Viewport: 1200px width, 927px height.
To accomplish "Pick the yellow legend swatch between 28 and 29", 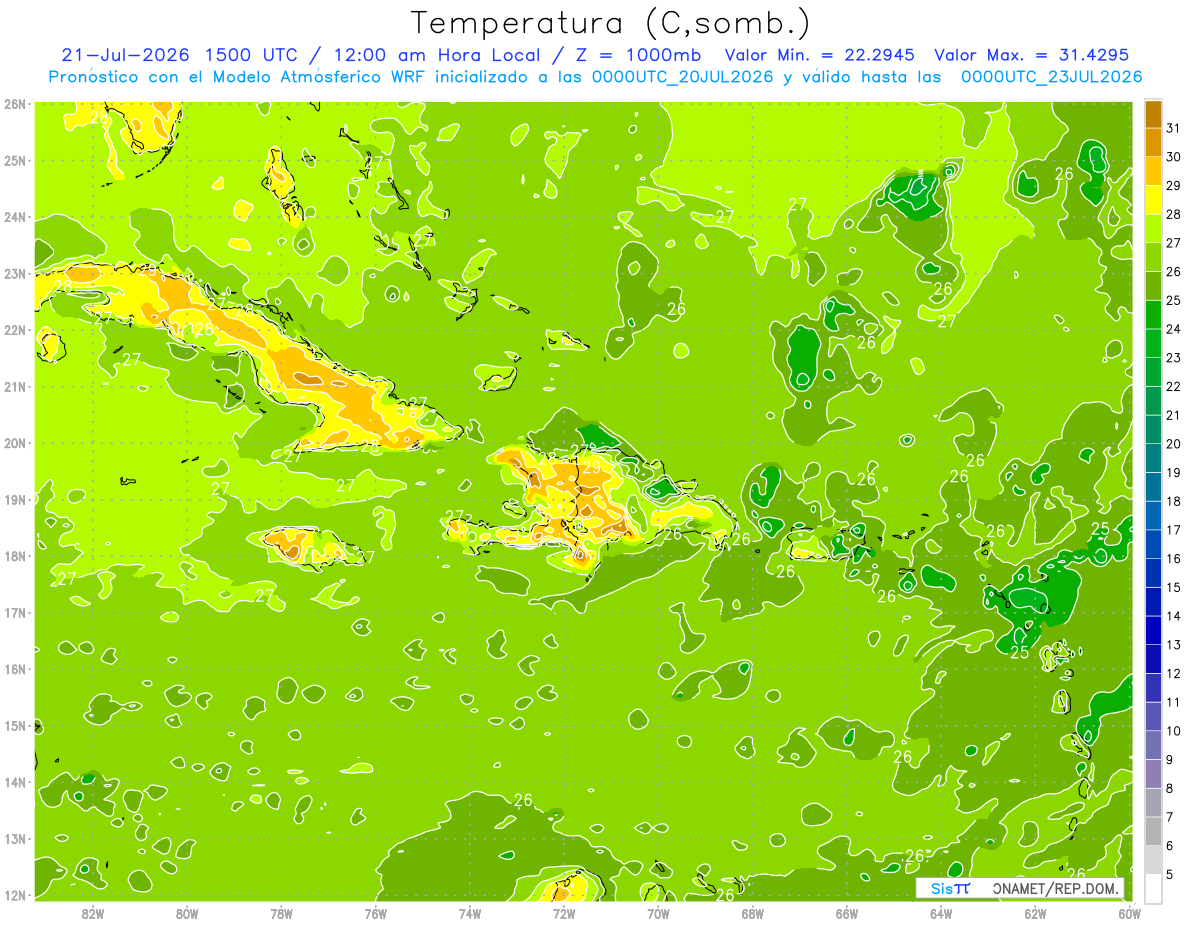I will click(x=1153, y=200).
